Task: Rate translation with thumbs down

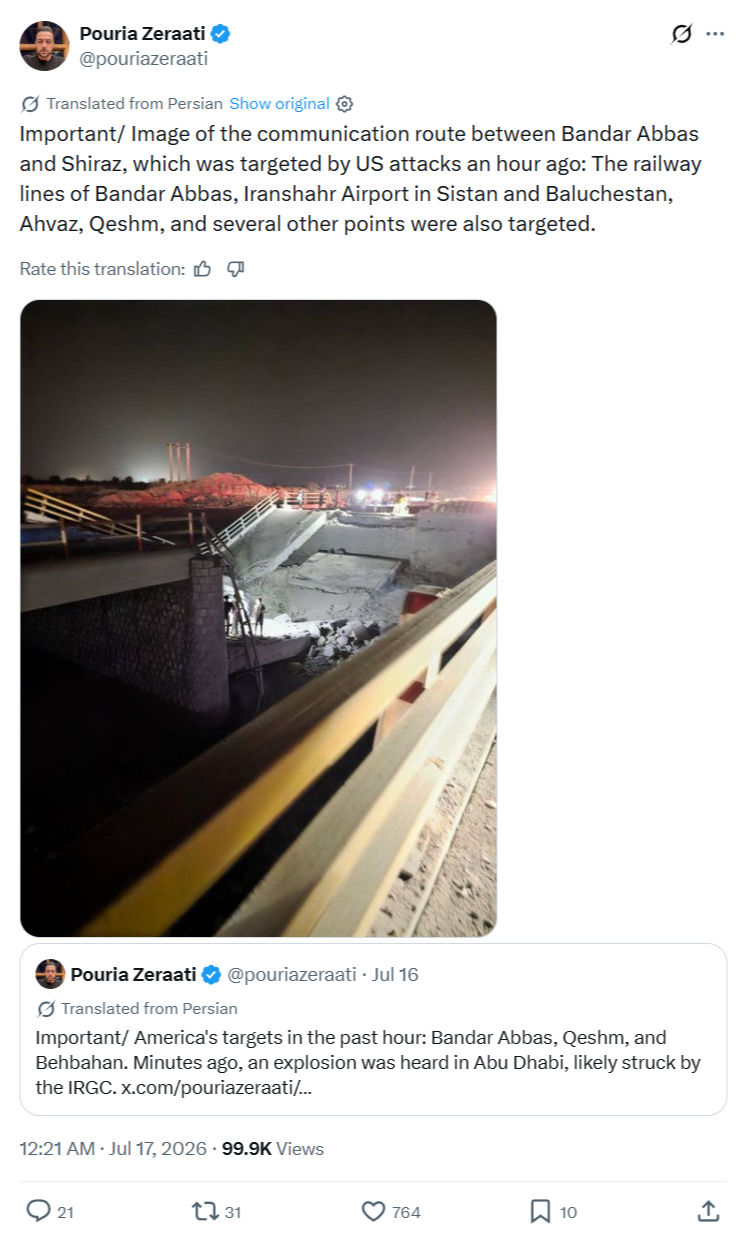Action: tap(236, 268)
